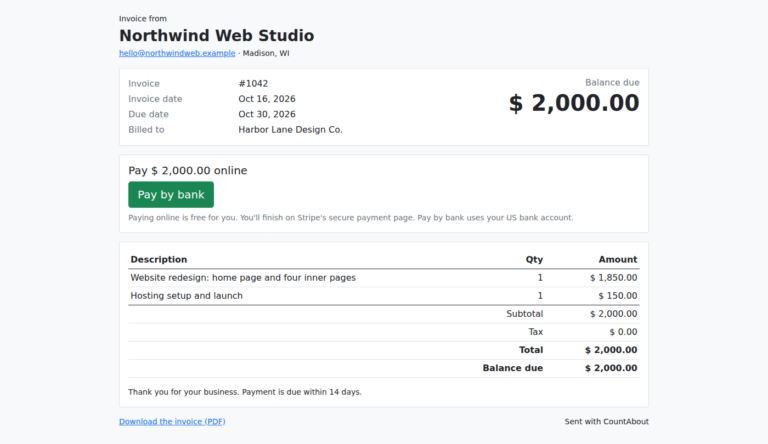Image resolution: width=768 pixels, height=444 pixels.
Task: Open the hello@northwindweb.example email link
Action: pos(177,53)
